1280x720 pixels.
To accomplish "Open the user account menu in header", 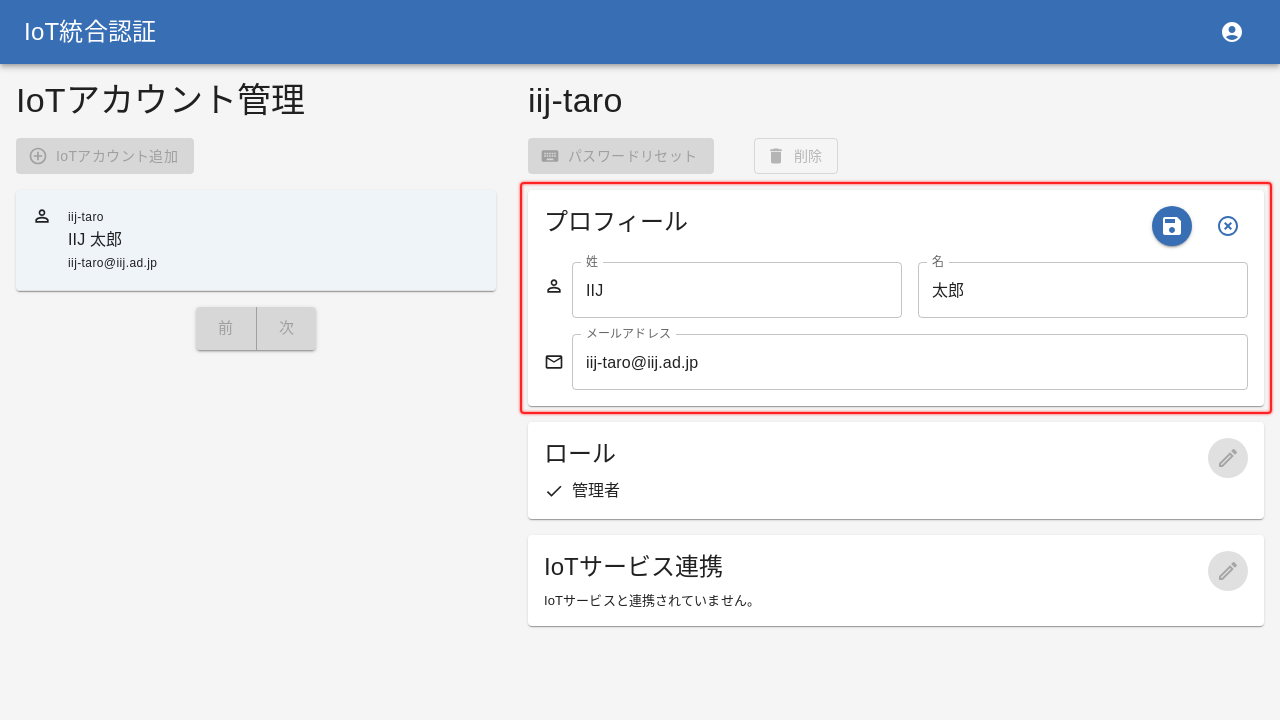I will (x=1232, y=32).
